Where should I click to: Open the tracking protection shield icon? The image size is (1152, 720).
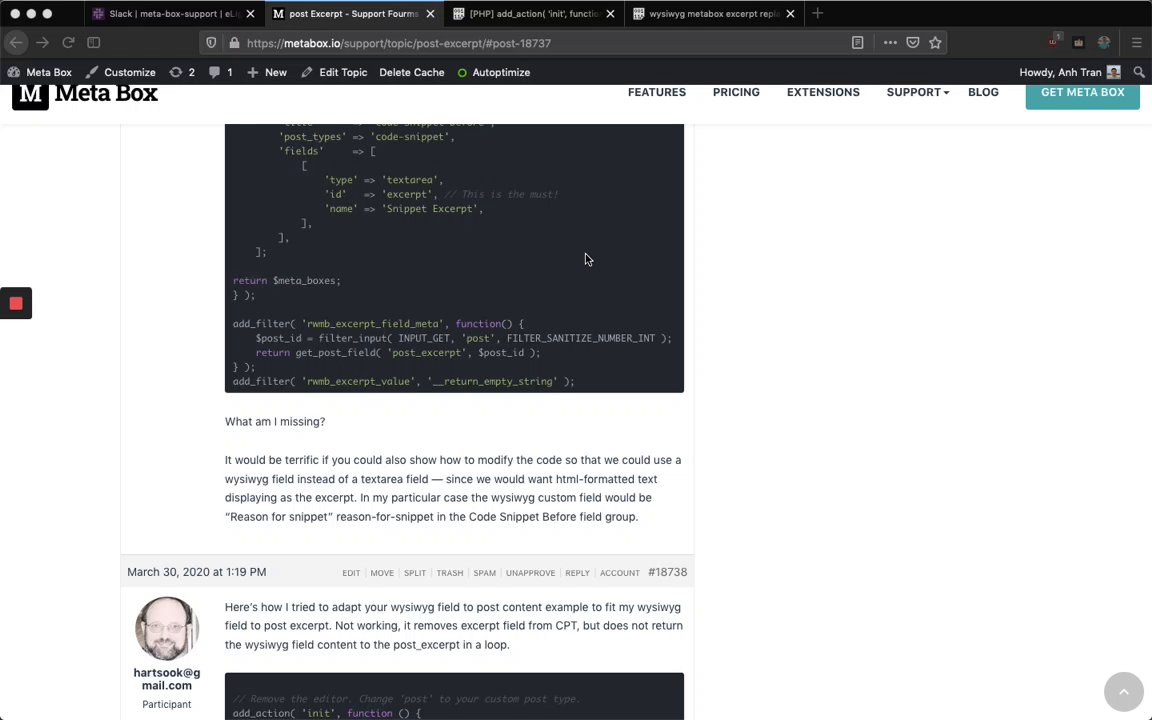[x=211, y=43]
